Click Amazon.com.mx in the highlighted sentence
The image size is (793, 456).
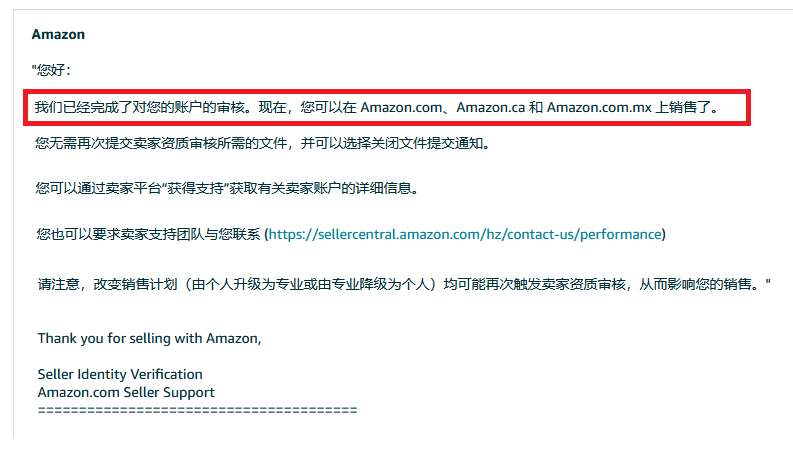click(x=599, y=108)
